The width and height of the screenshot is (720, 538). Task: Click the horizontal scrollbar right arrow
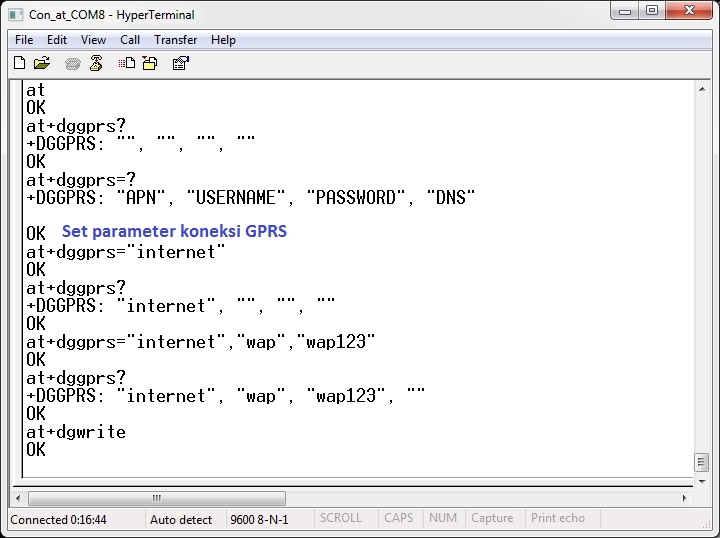684,498
